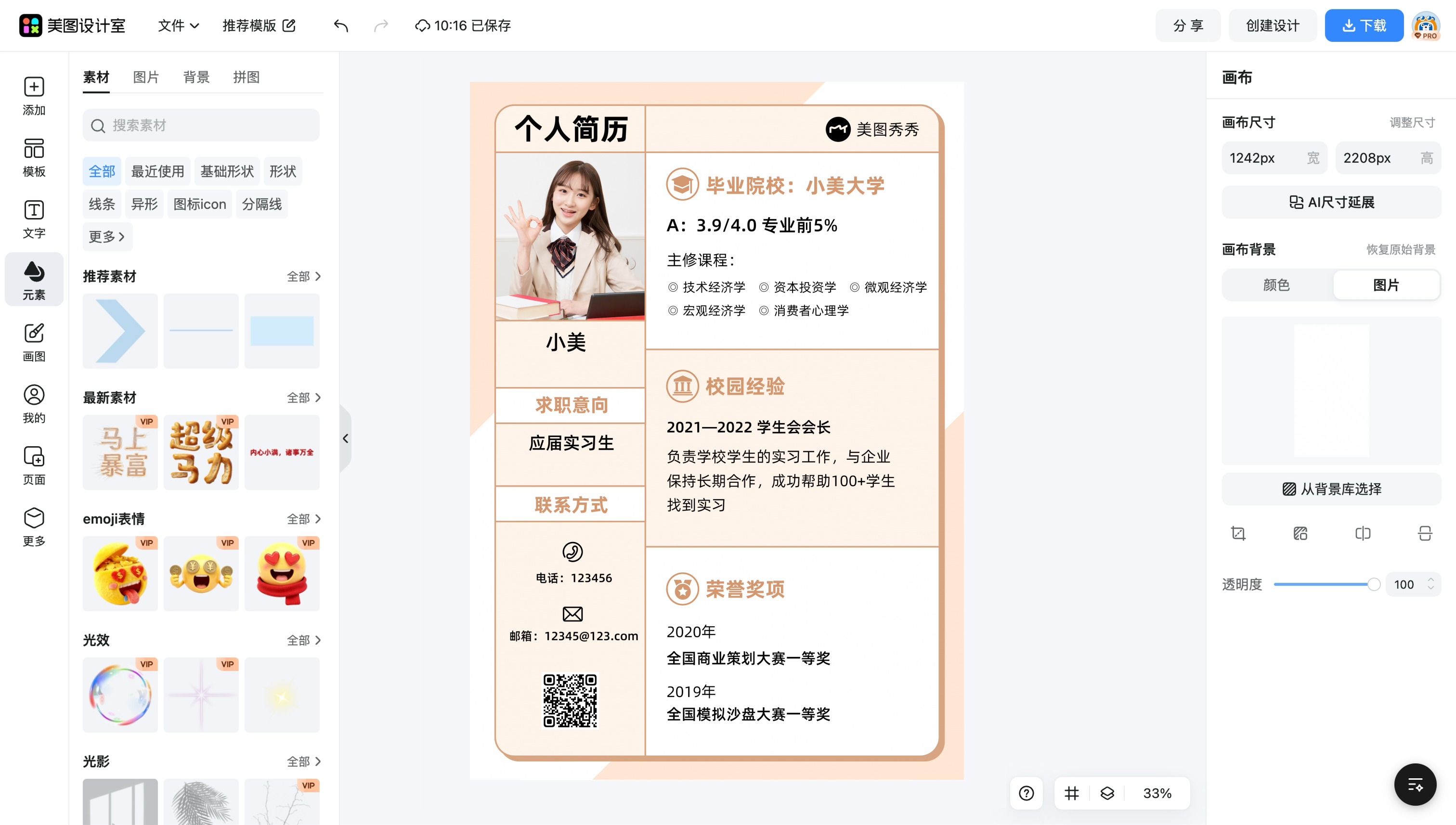
Task: Flip the background horizontally
Action: 1363,533
